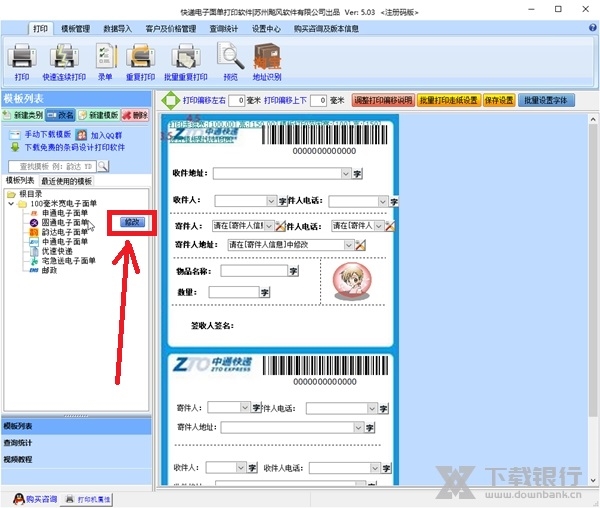Click the 保存设置 button

(x=499, y=101)
